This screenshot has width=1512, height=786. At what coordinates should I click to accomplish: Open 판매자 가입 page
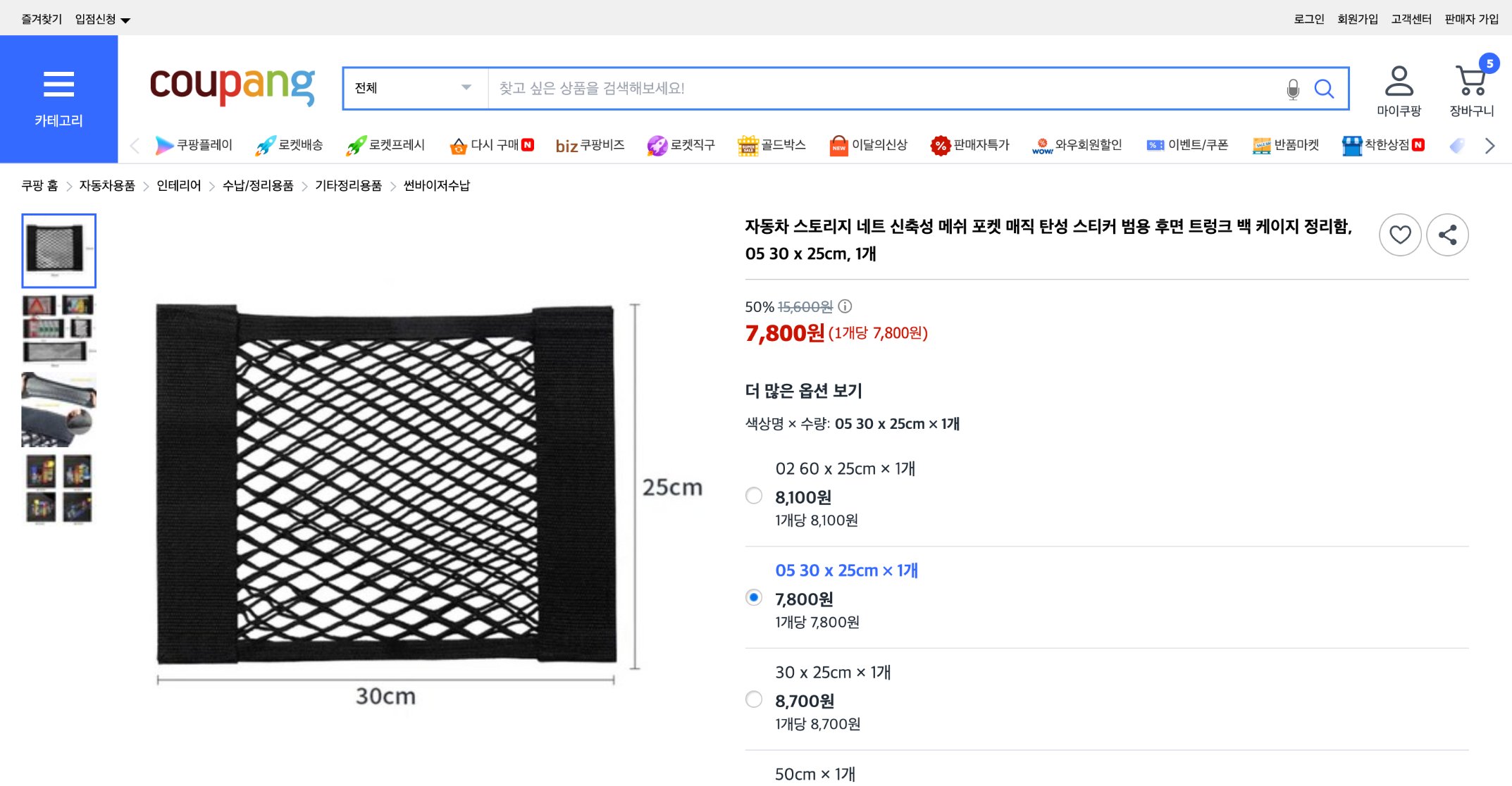coord(1472,18)
